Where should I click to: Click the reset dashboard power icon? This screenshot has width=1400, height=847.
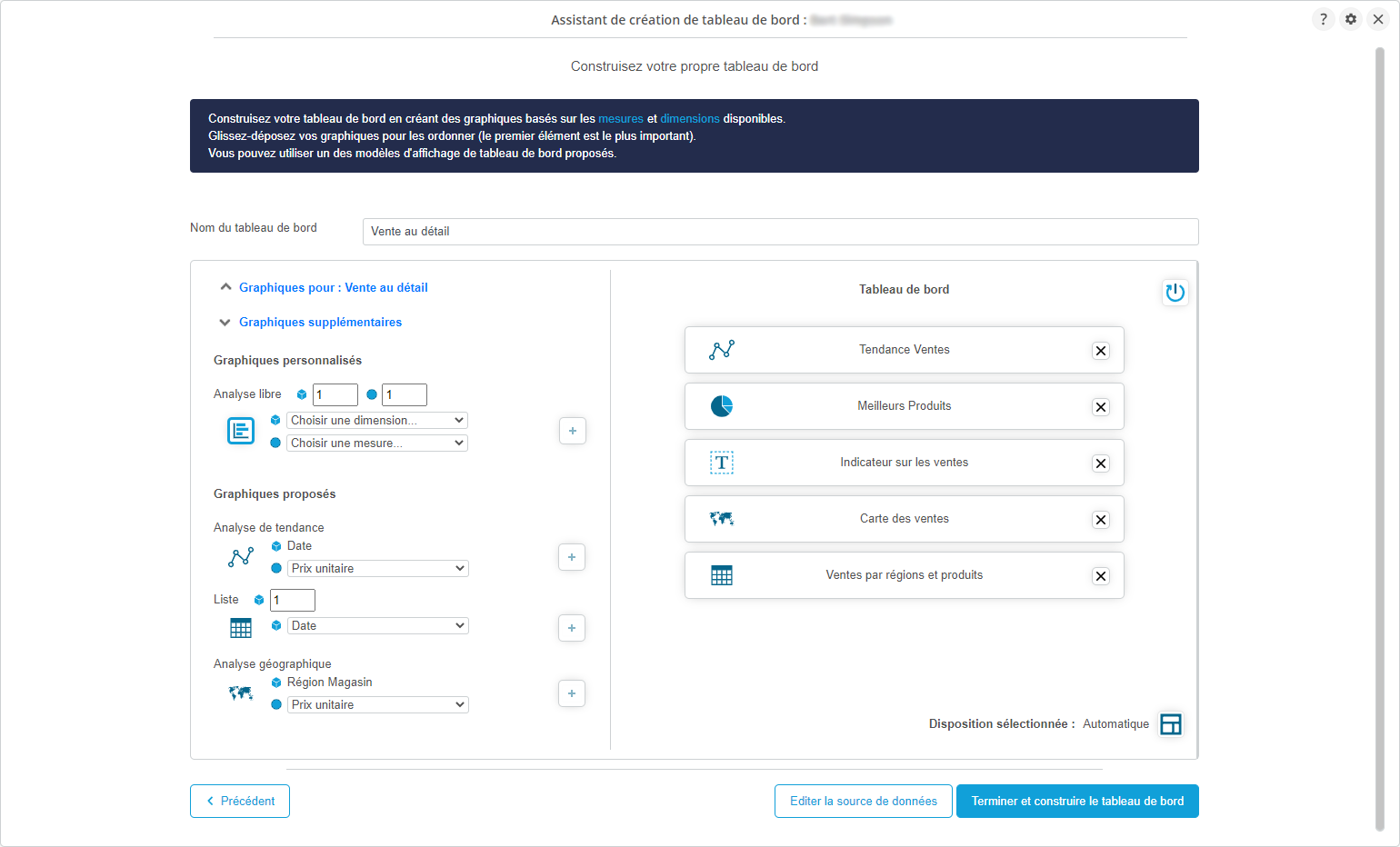(1175, 293)
